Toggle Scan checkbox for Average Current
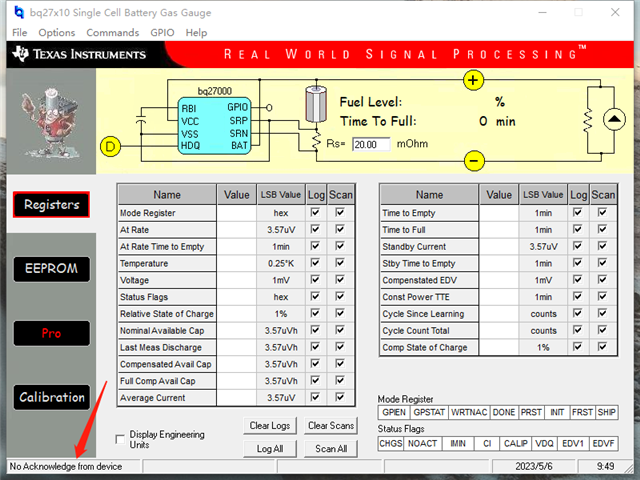The image size is (640, 480). point(340,397)
